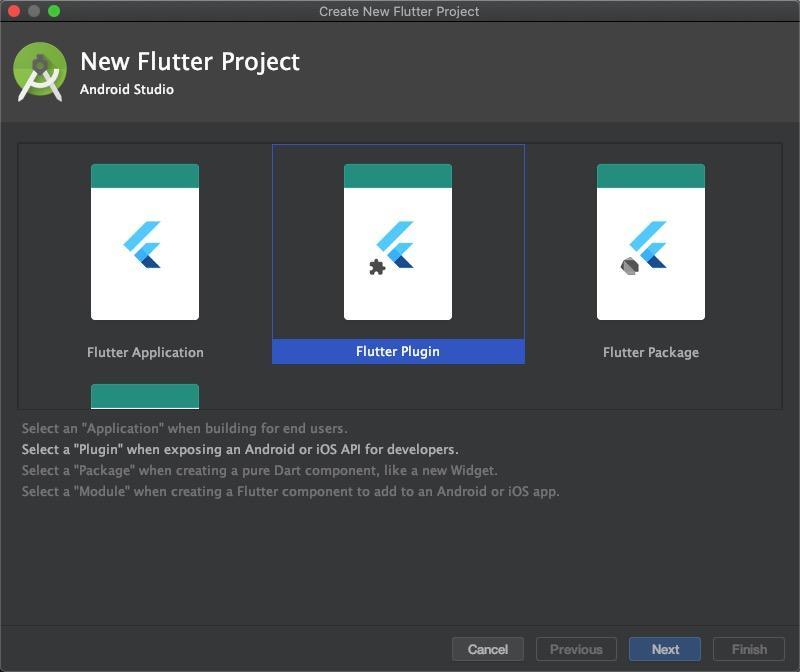
Task: Click the green zoom window button
Action: pyautogui.click(x=54, y=11)
